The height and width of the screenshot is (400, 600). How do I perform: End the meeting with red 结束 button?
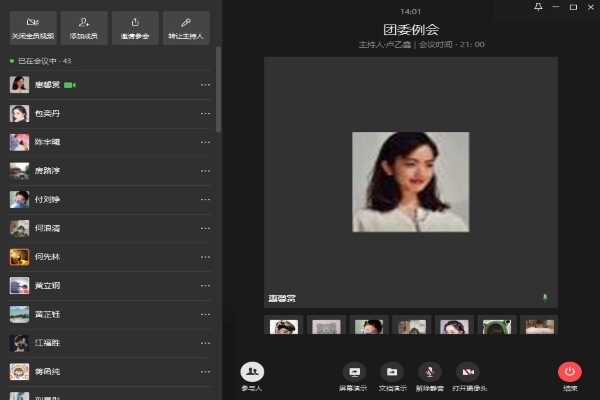(x=570, y=375)
